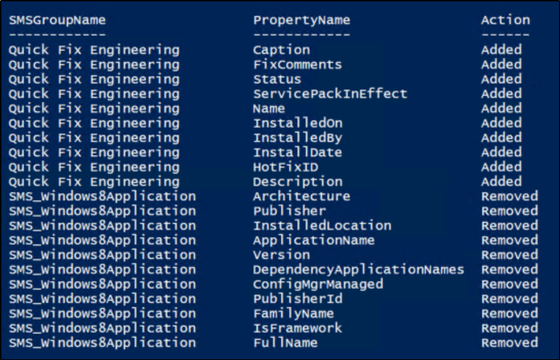560x360 pixels.
Task: Click the SMS_Windows8Application group beside Version
Action: (x=102, y=255)
